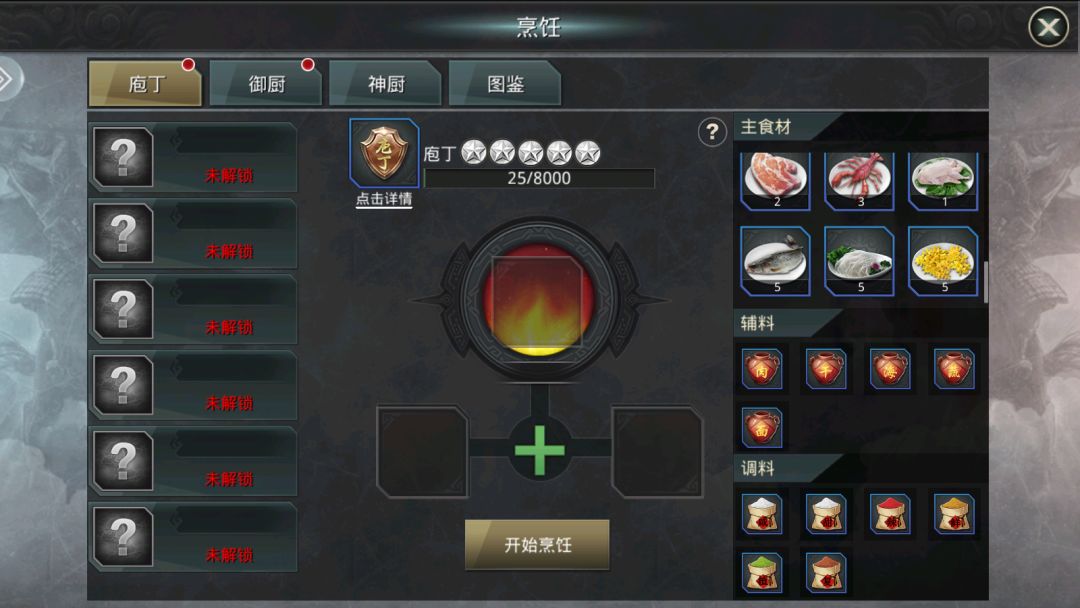Open the question mark help icon
Image resolution: width=1080 pixels, height=608 pixels.
[x=712, y=132]
